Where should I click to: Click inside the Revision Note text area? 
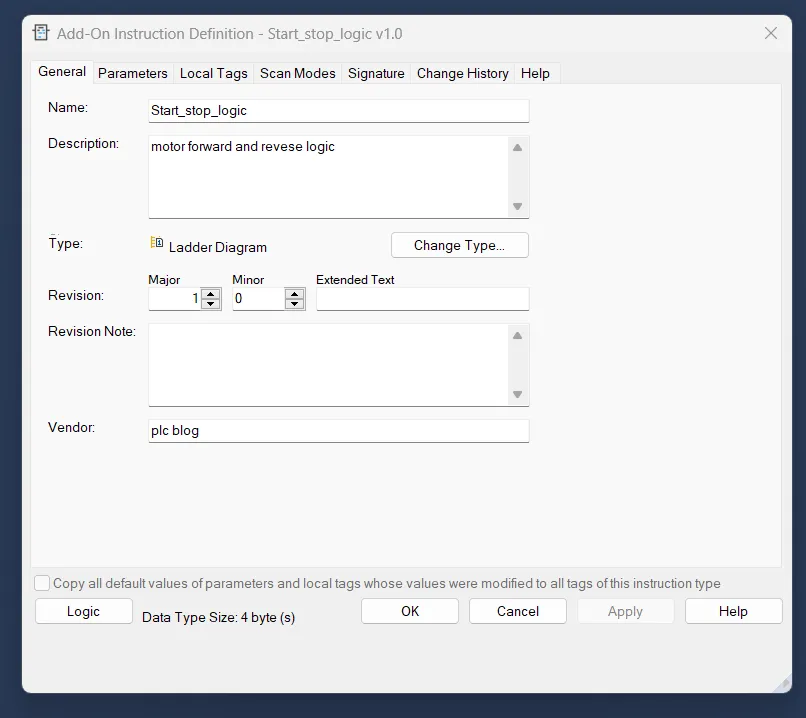329,365
